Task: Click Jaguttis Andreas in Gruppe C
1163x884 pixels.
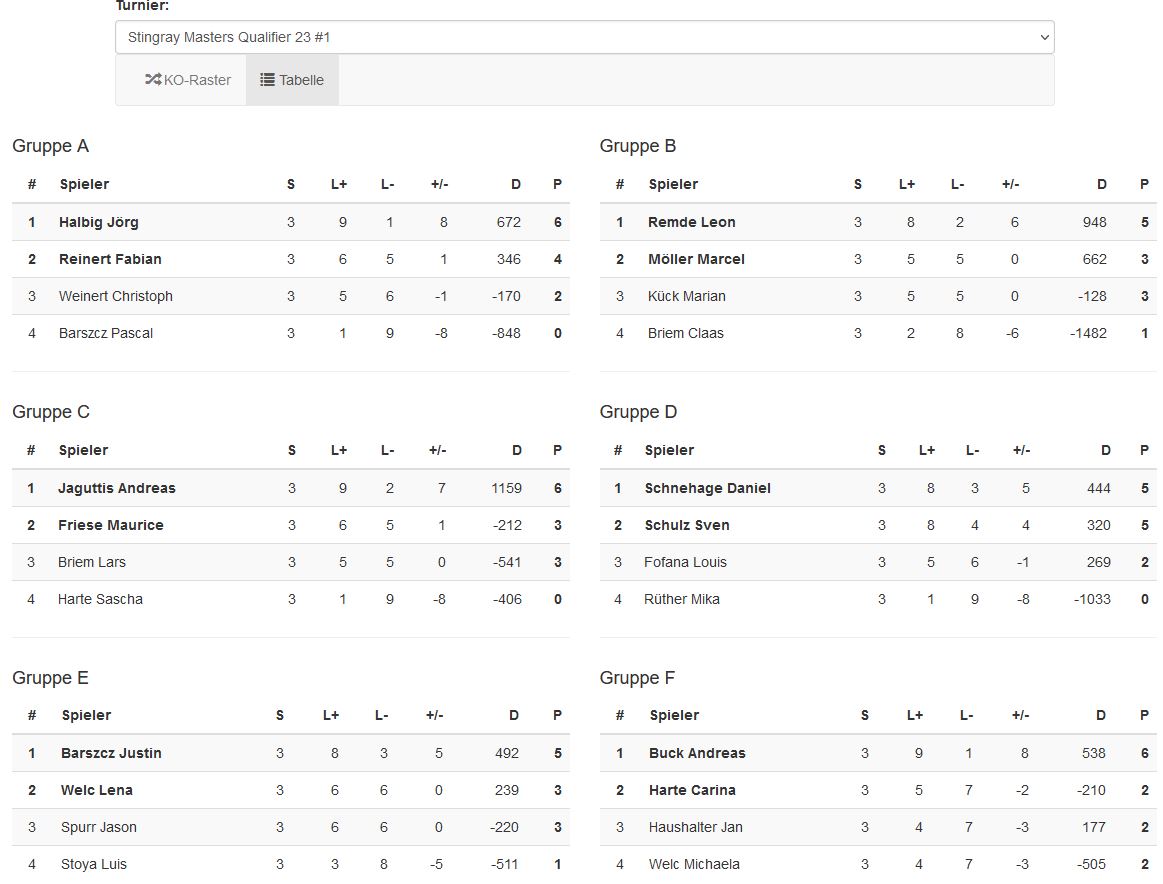Action: (116, 488)
